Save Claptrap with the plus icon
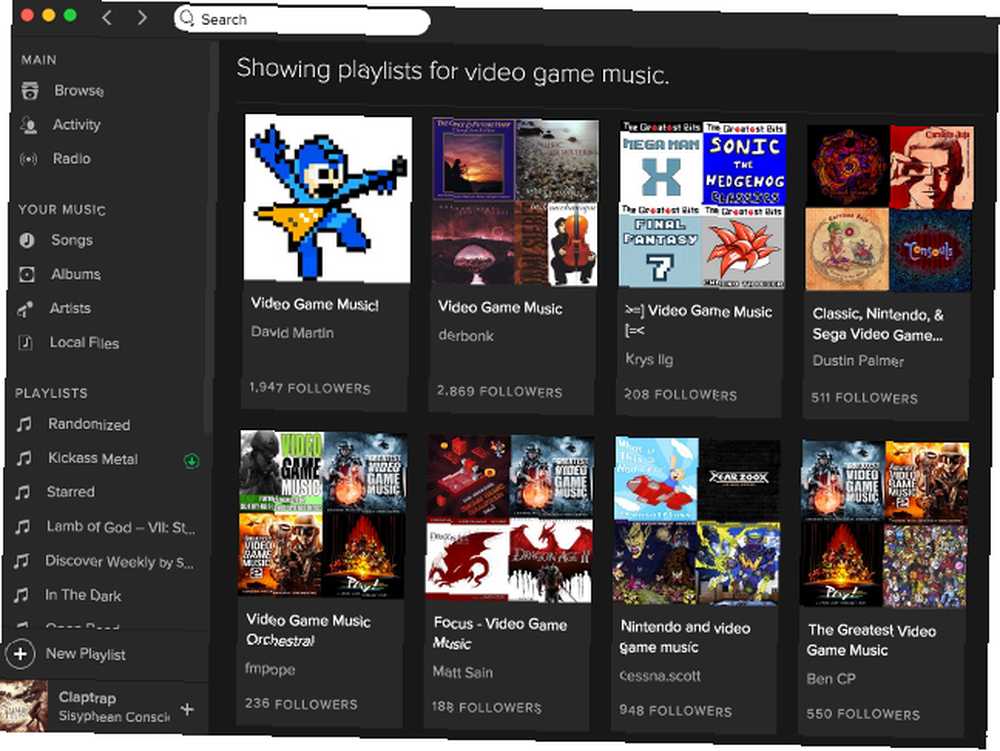The width and height of the screenshot is (1000, 751). tap(188, 709)
